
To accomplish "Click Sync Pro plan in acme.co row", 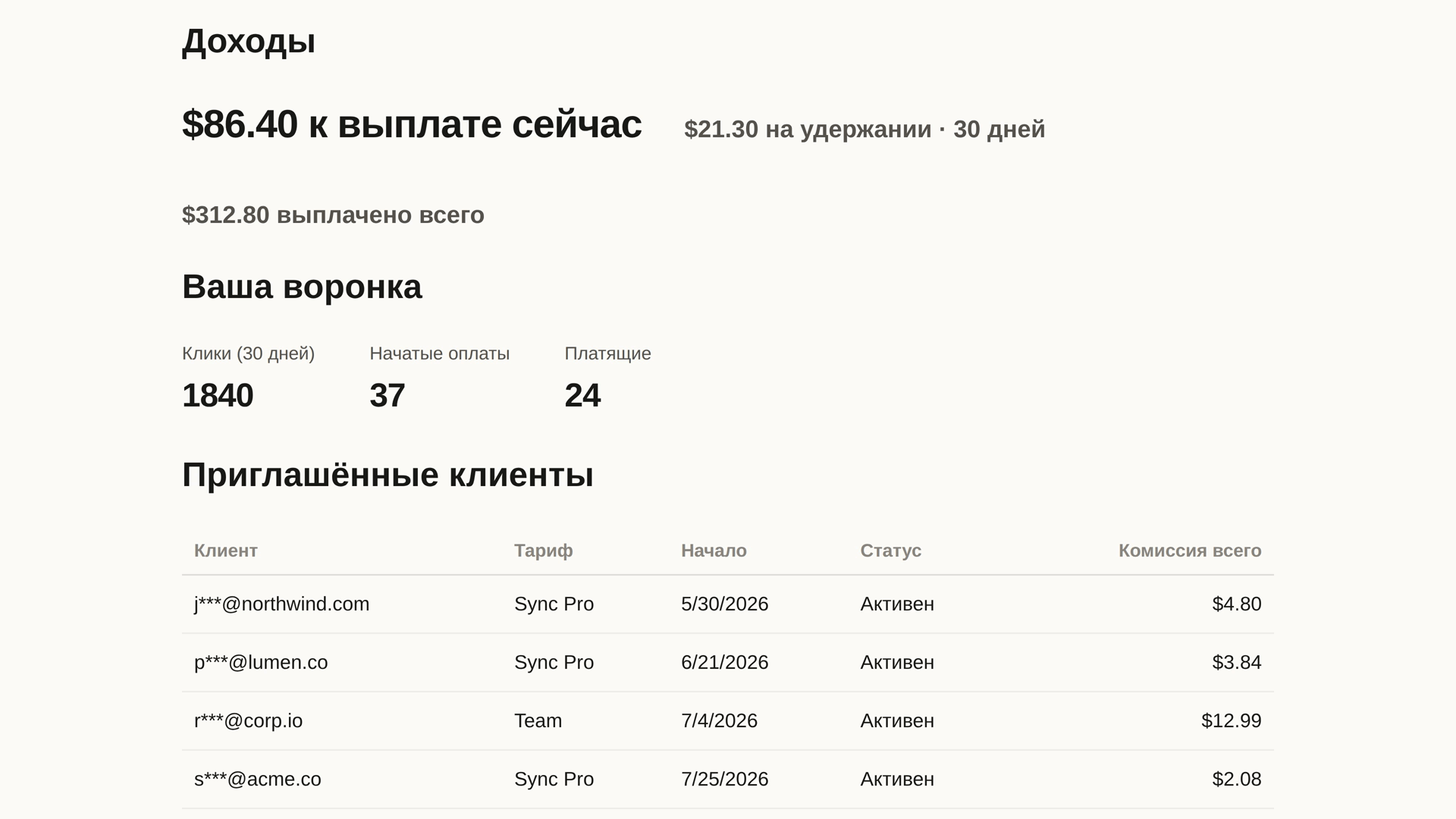I will coord(554,779).
